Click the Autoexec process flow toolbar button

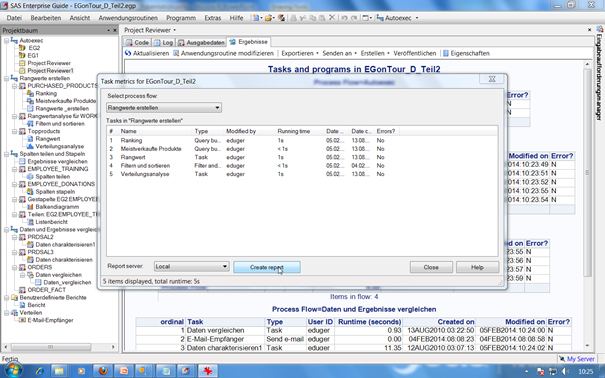pos(394,18)
